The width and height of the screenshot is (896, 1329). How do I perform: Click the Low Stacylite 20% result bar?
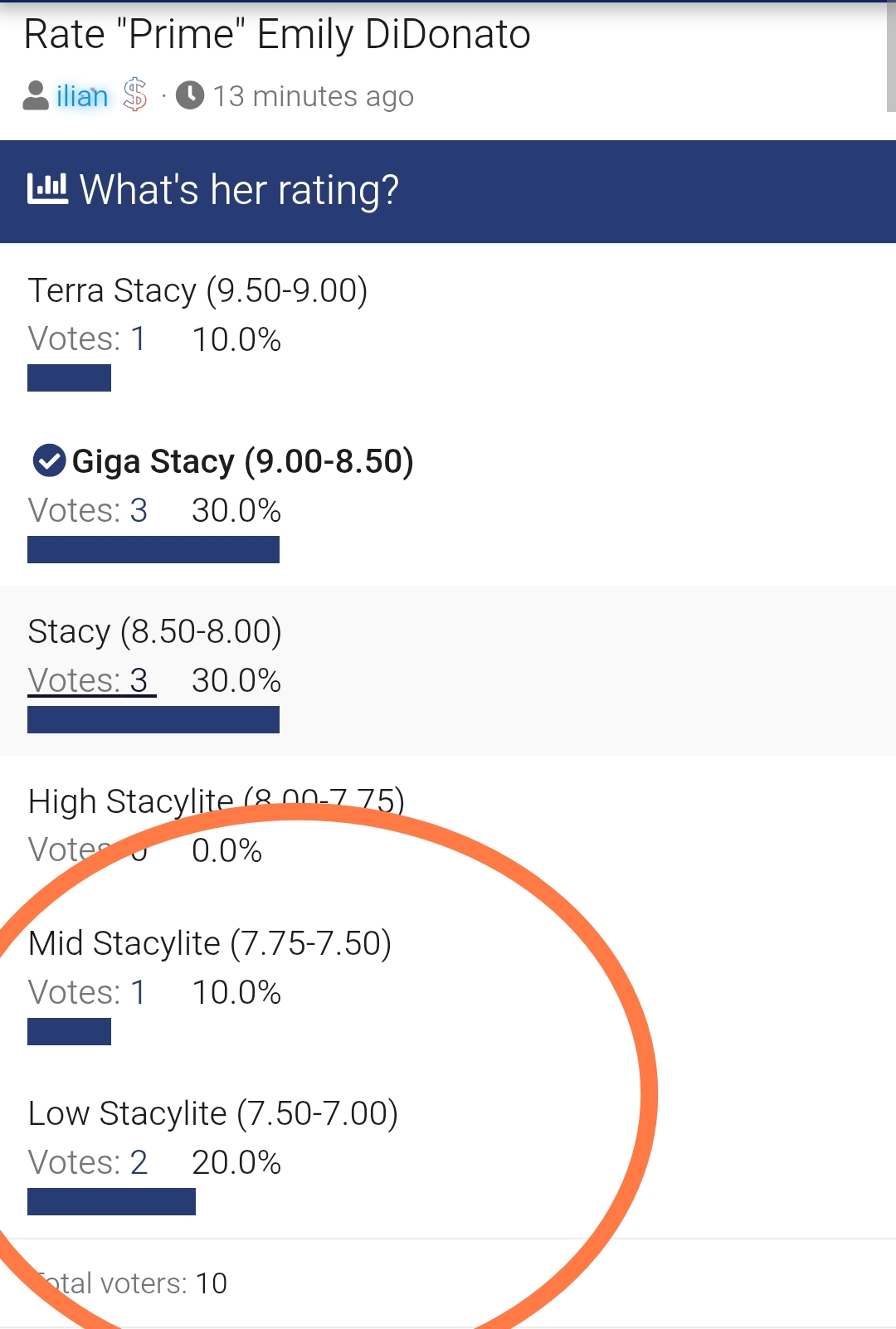111,1201
